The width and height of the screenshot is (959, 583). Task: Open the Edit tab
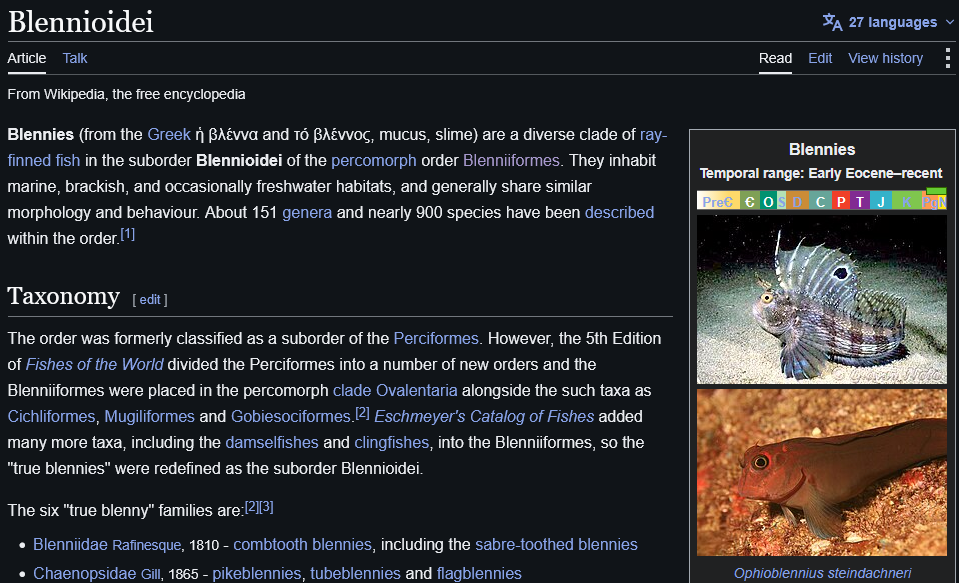tap(820, 58)
